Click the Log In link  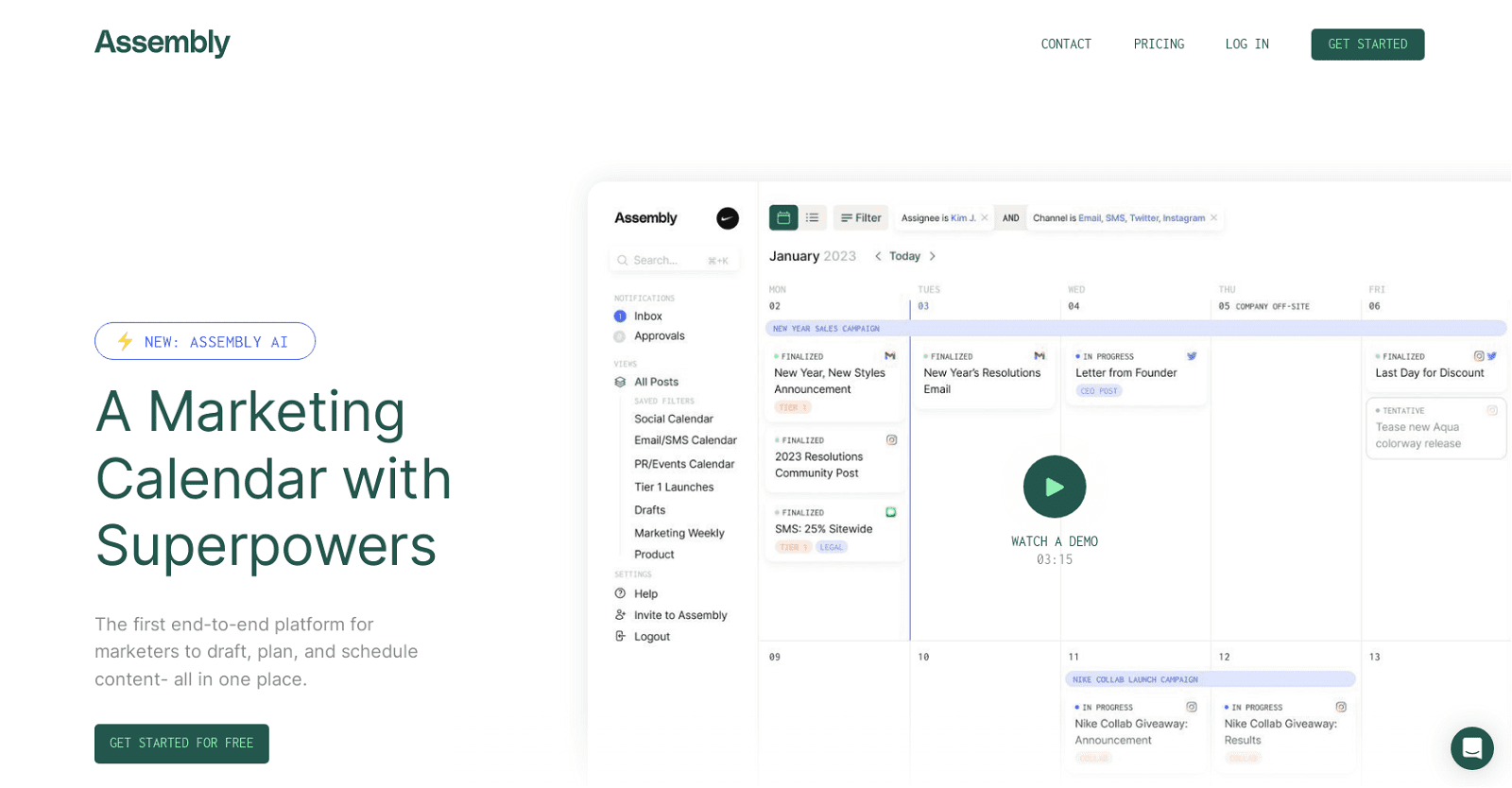pyautogui.click(x=1246, y=44)
